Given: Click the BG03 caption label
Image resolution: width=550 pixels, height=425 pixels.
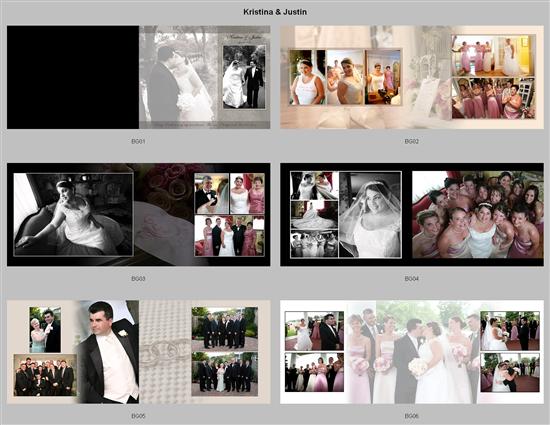Looking at the screenshot, I should [138, 279].
